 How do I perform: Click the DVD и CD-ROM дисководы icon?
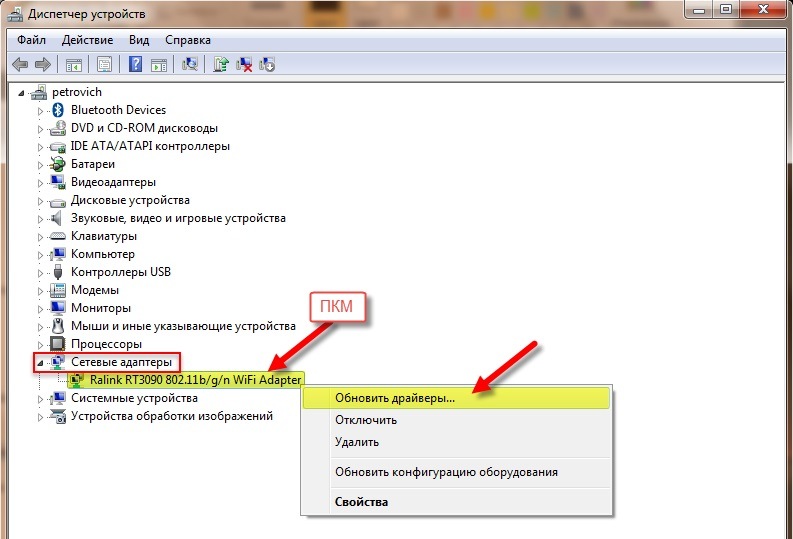click(58, 128)
